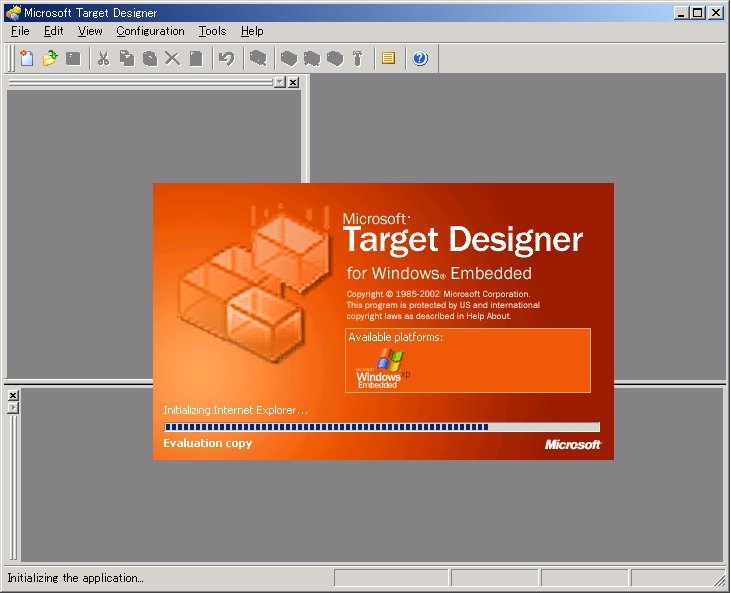Open the Tools menu

click(213, 31)
